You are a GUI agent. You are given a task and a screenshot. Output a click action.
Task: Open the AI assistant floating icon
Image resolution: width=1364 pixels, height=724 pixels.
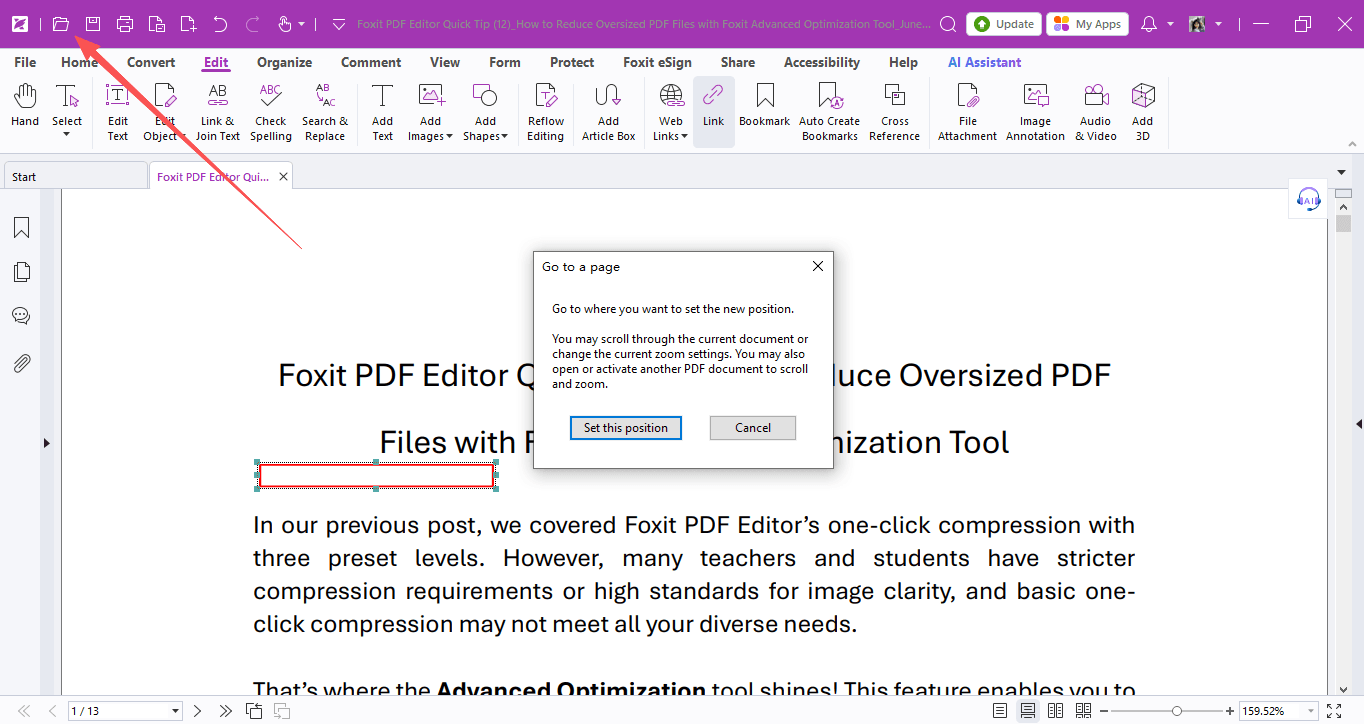[x=1308, y=199]
